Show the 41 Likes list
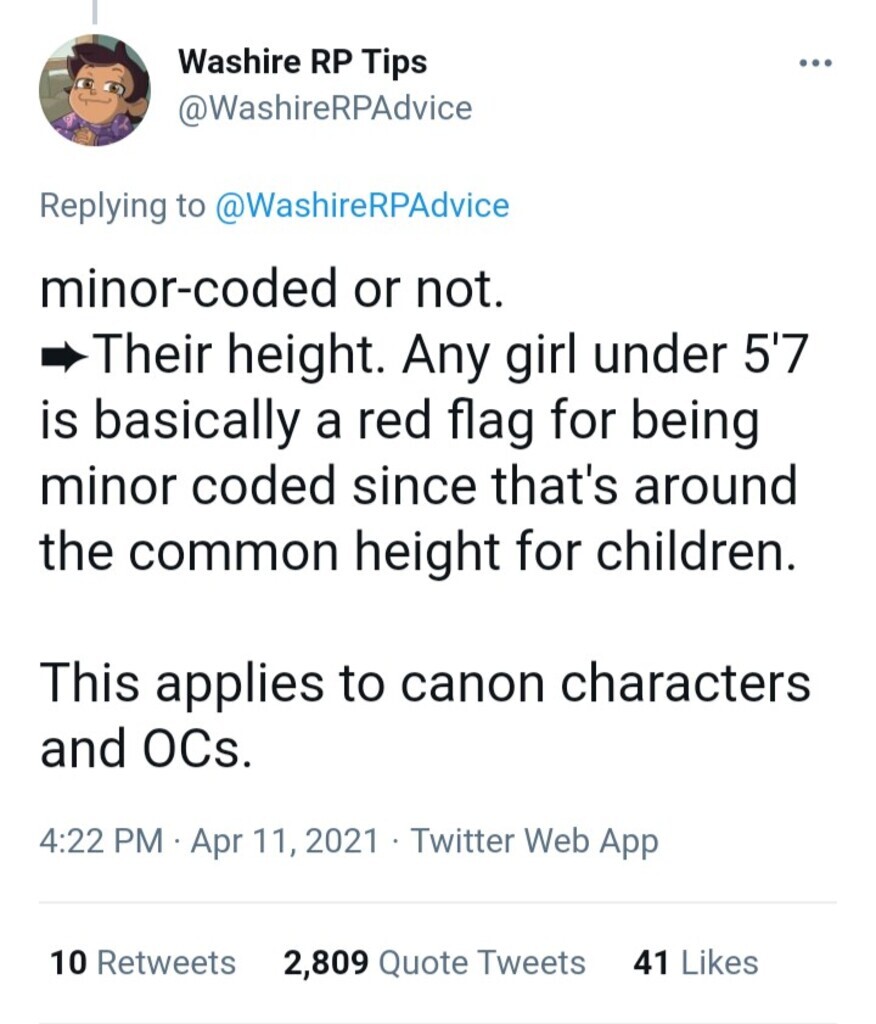The width and height of the screenshot is (876, 1024). tap(696, 963)
